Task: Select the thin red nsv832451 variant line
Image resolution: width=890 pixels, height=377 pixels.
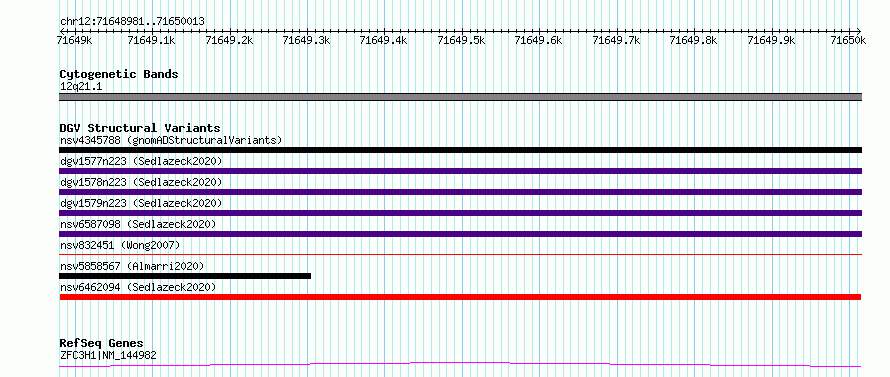Action: pos(460,254)
